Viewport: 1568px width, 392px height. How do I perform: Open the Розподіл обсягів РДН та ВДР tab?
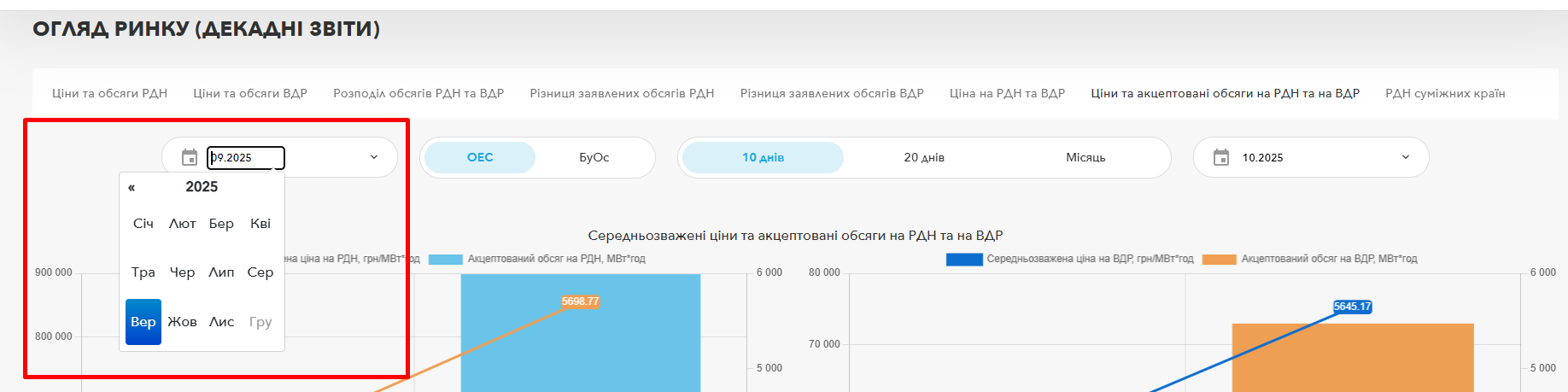(x=418, y=93)
